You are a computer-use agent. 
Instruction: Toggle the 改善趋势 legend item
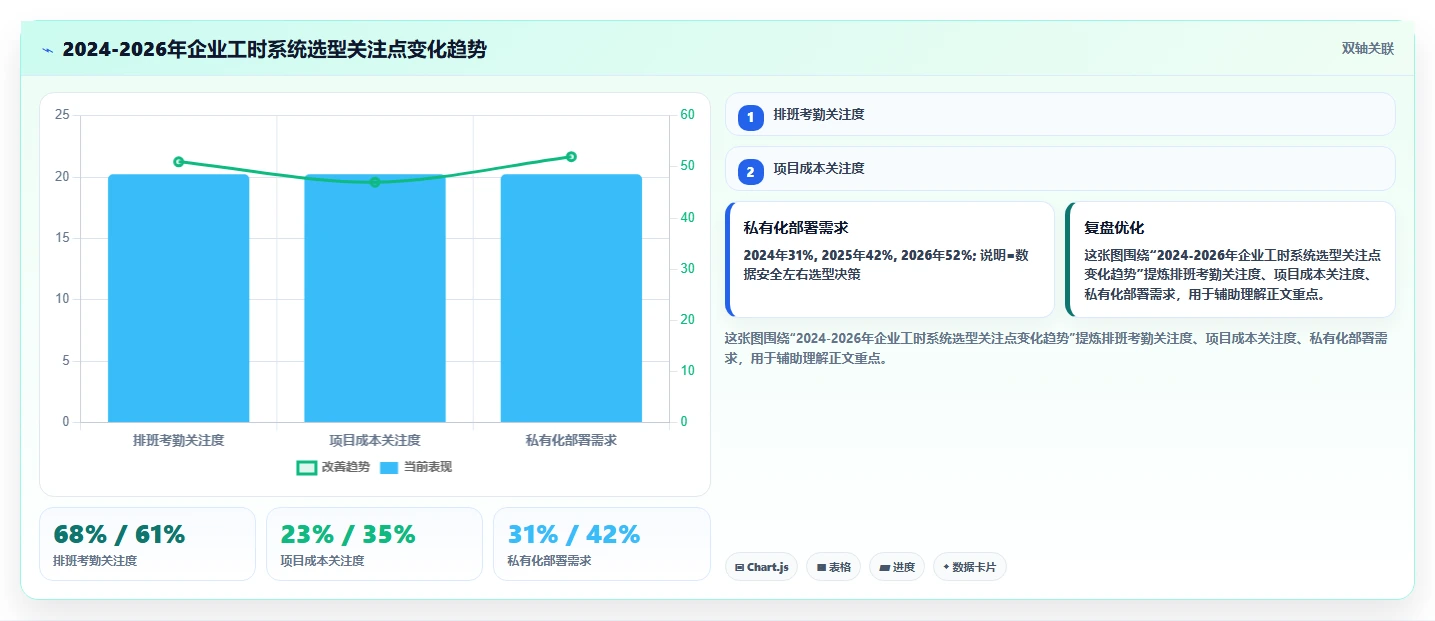[x=333, y=467]
